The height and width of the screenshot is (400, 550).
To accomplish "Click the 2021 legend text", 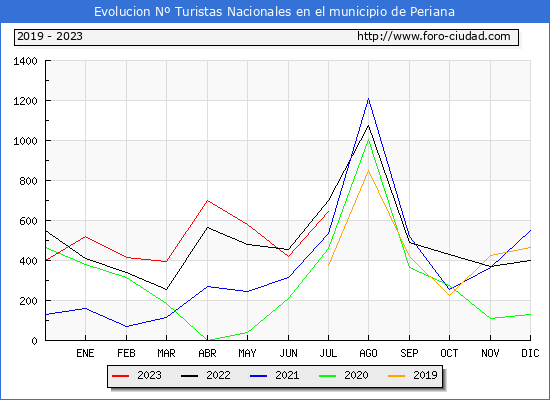I will (287, 375).
